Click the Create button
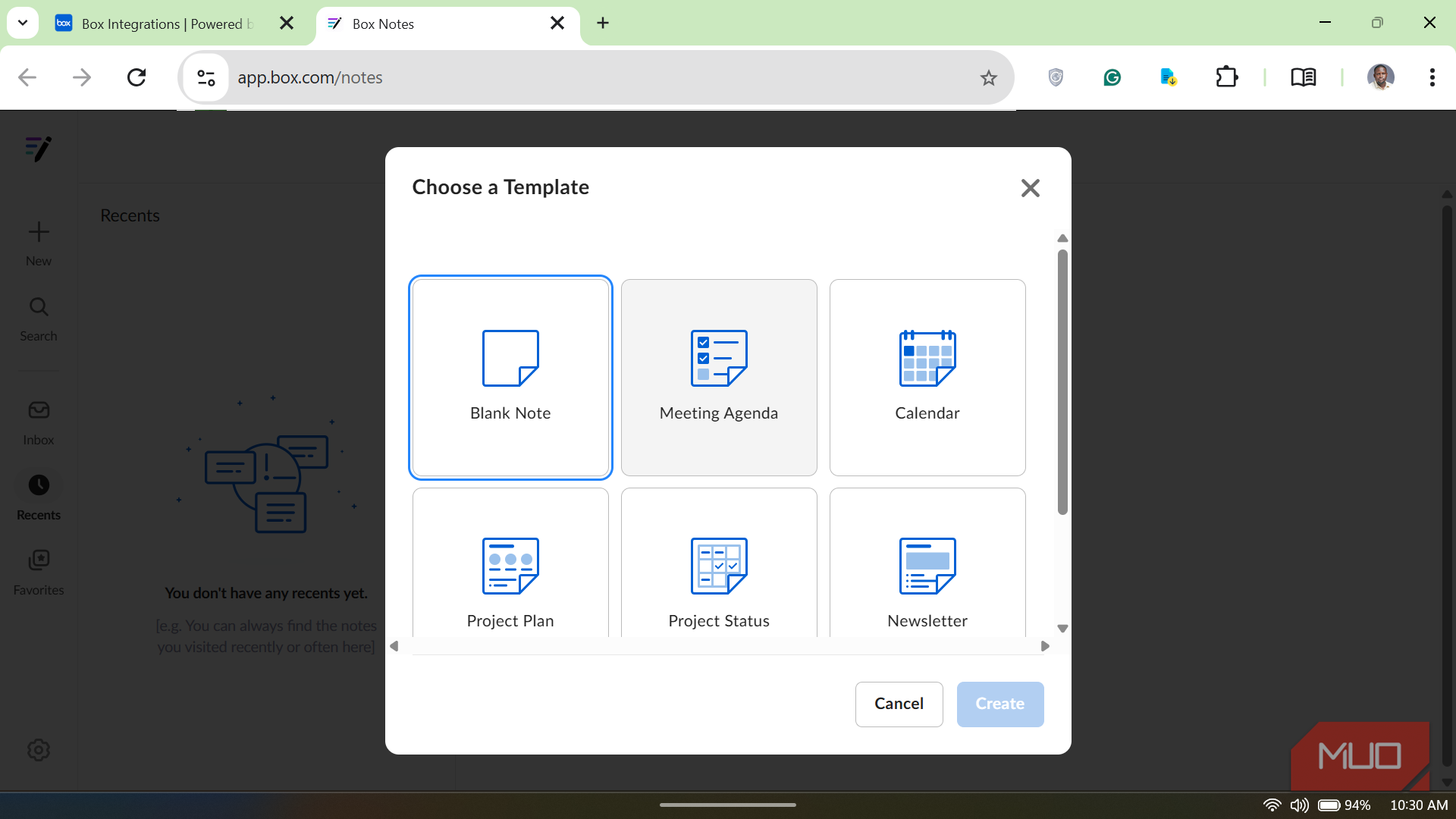 999,704
